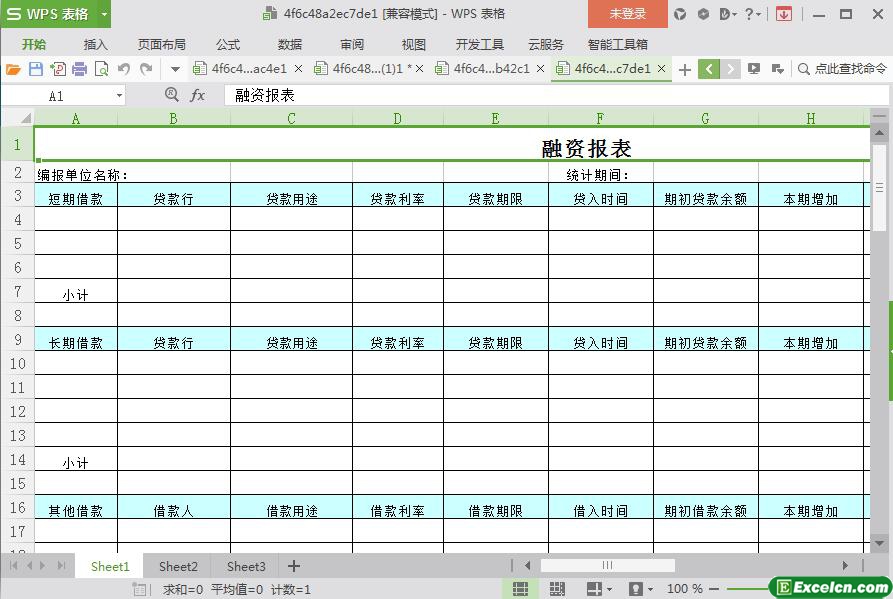Open the WPS 表格 application menu dropdown
Screen dimensions: 893x599
(x=104, y=14)
